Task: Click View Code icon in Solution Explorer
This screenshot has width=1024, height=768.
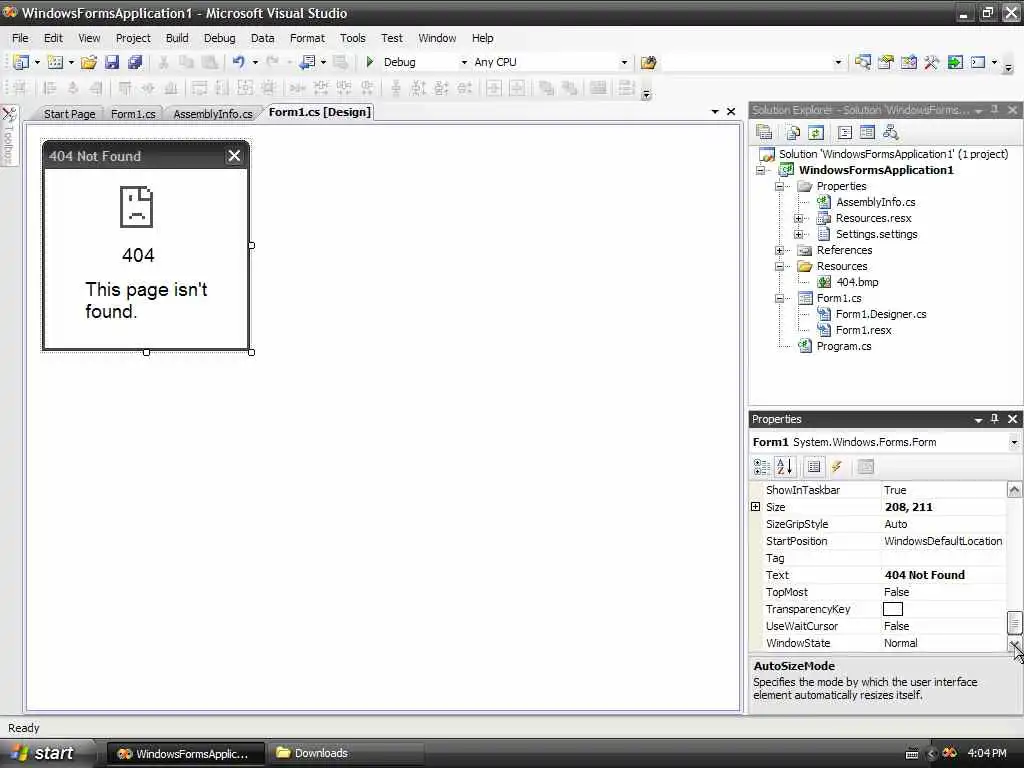Action: click(844, 133)
